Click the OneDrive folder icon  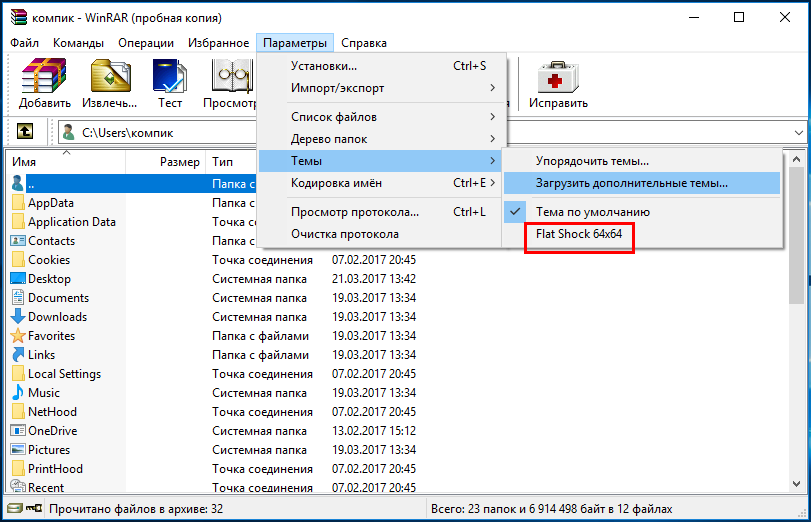click(18, 430)
